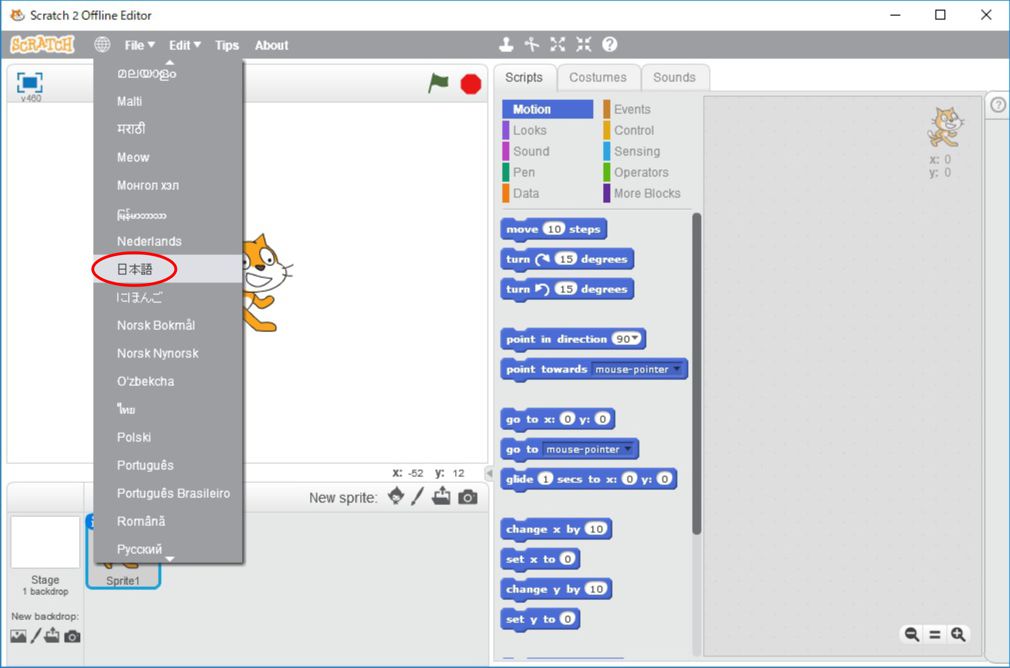
Task: Switch to the Costumes tab
Action: (x=598, y=77)
